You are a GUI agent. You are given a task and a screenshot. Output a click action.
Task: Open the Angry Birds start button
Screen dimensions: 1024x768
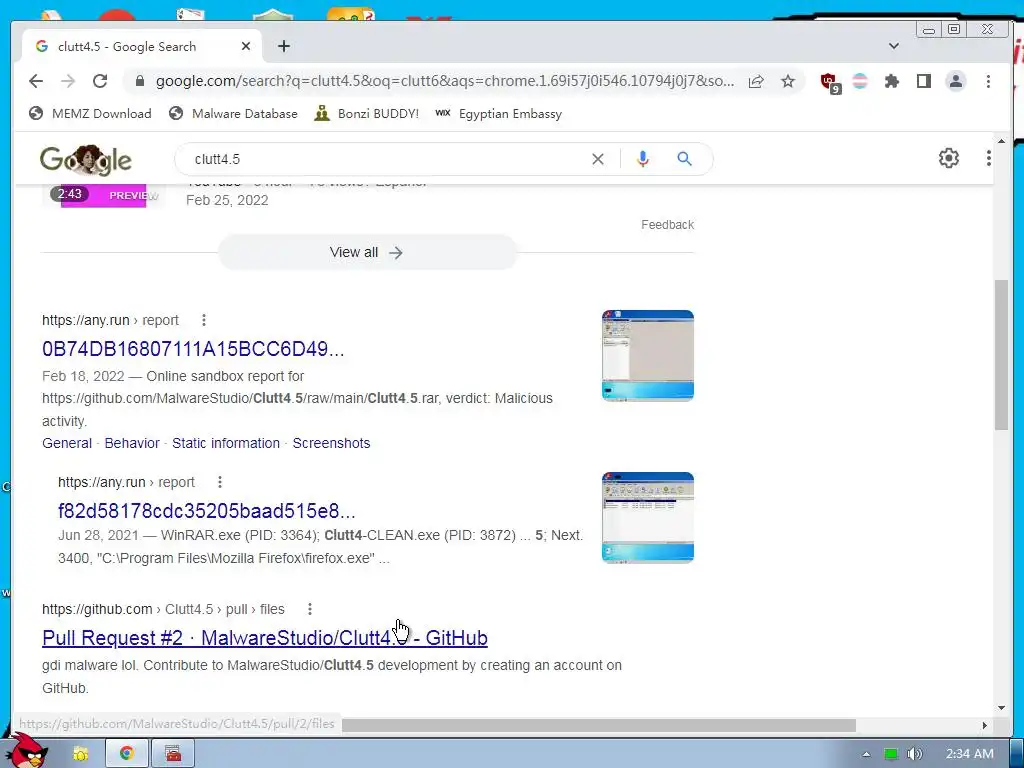coord(29,751)
